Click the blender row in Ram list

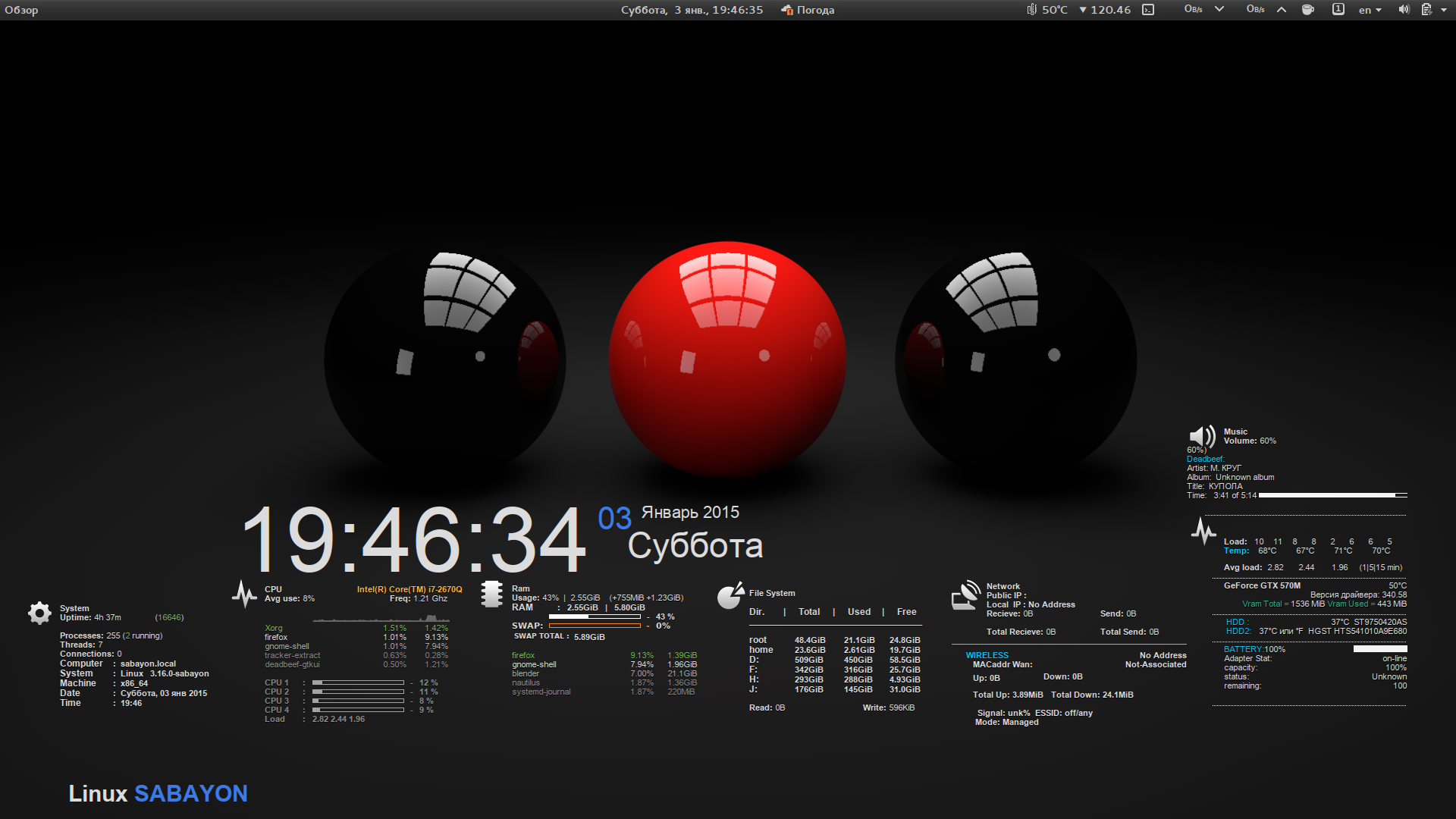604,673
